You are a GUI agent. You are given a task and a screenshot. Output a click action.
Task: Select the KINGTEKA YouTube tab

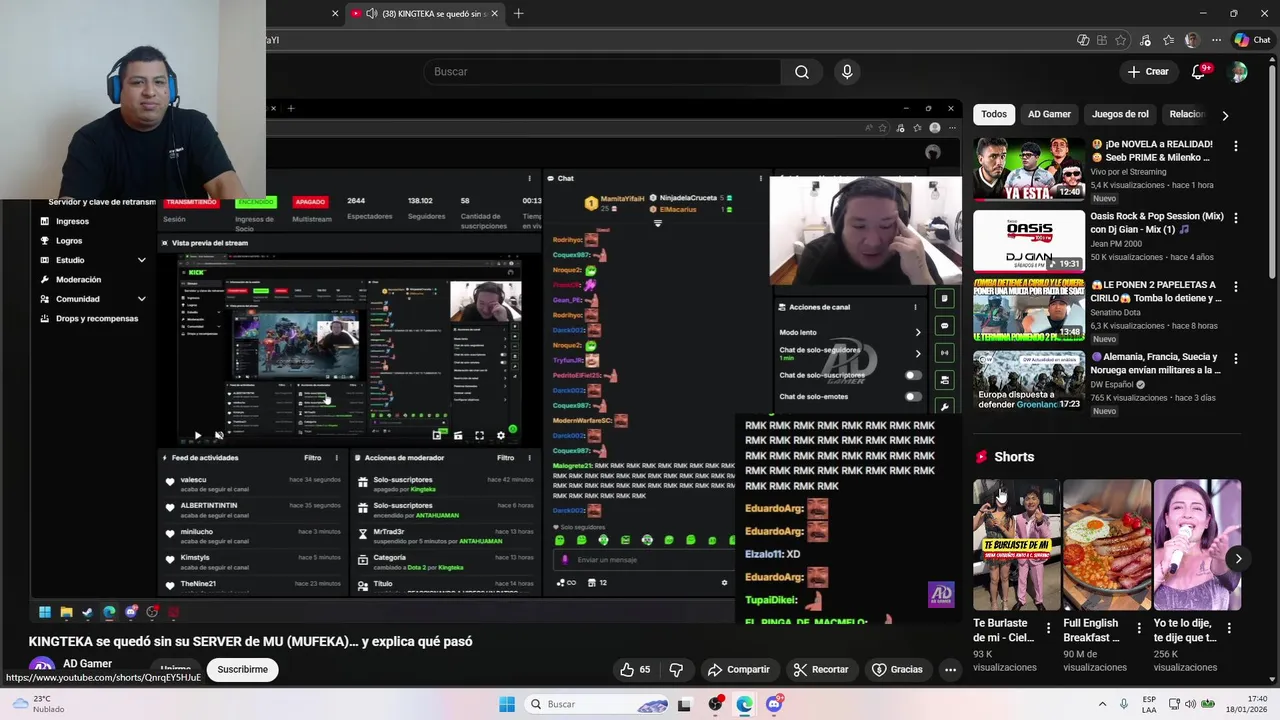pos(425,13)
